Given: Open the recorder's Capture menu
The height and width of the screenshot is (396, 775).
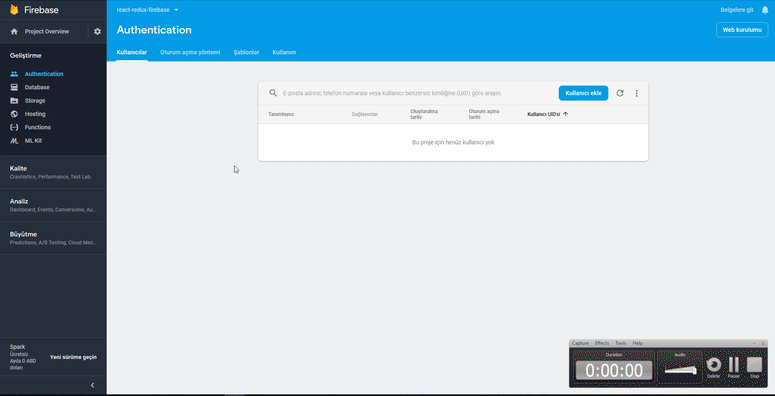Looking at the screenshot, I should pos(580,343).
